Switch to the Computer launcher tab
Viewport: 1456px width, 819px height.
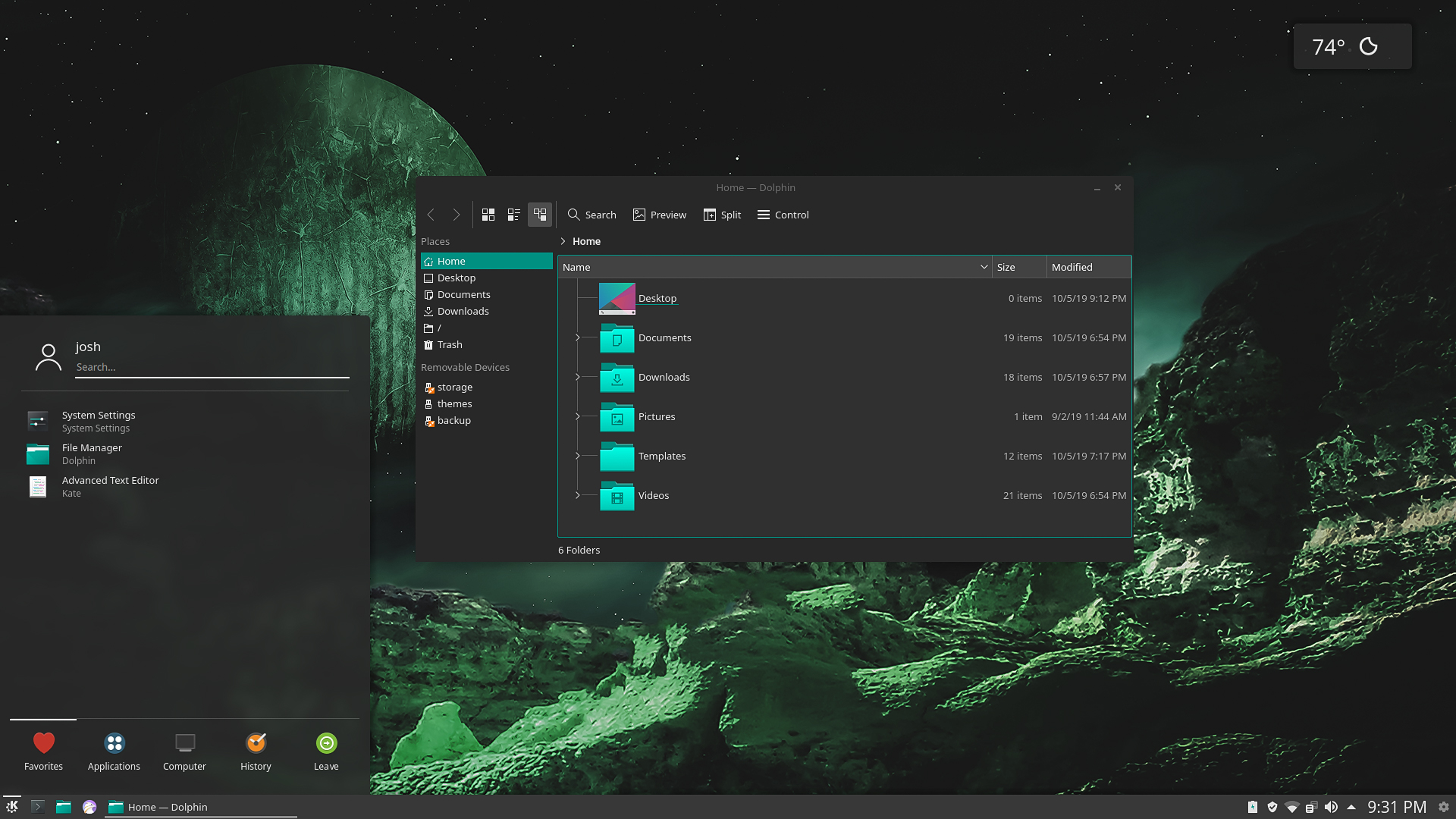(x=184, y=752)
